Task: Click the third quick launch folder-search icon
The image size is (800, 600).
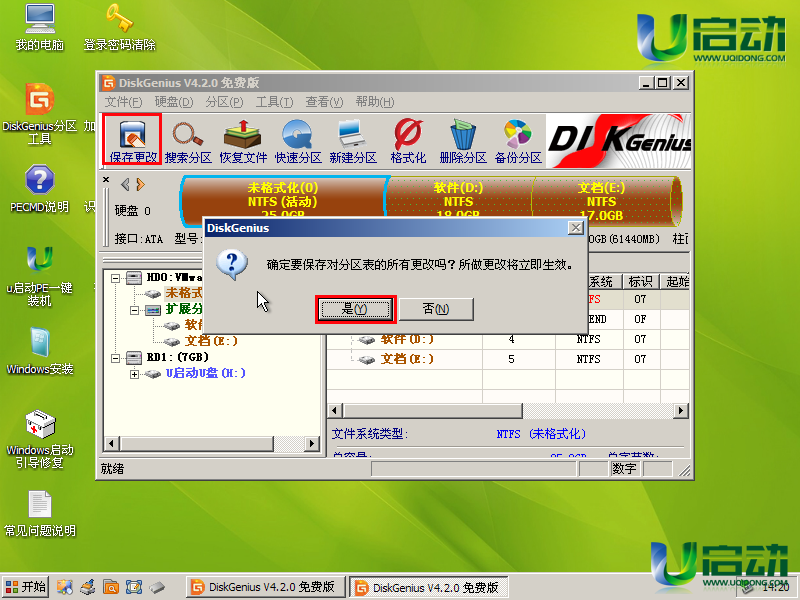Action: pyautogui.click(x=111, y=587)
